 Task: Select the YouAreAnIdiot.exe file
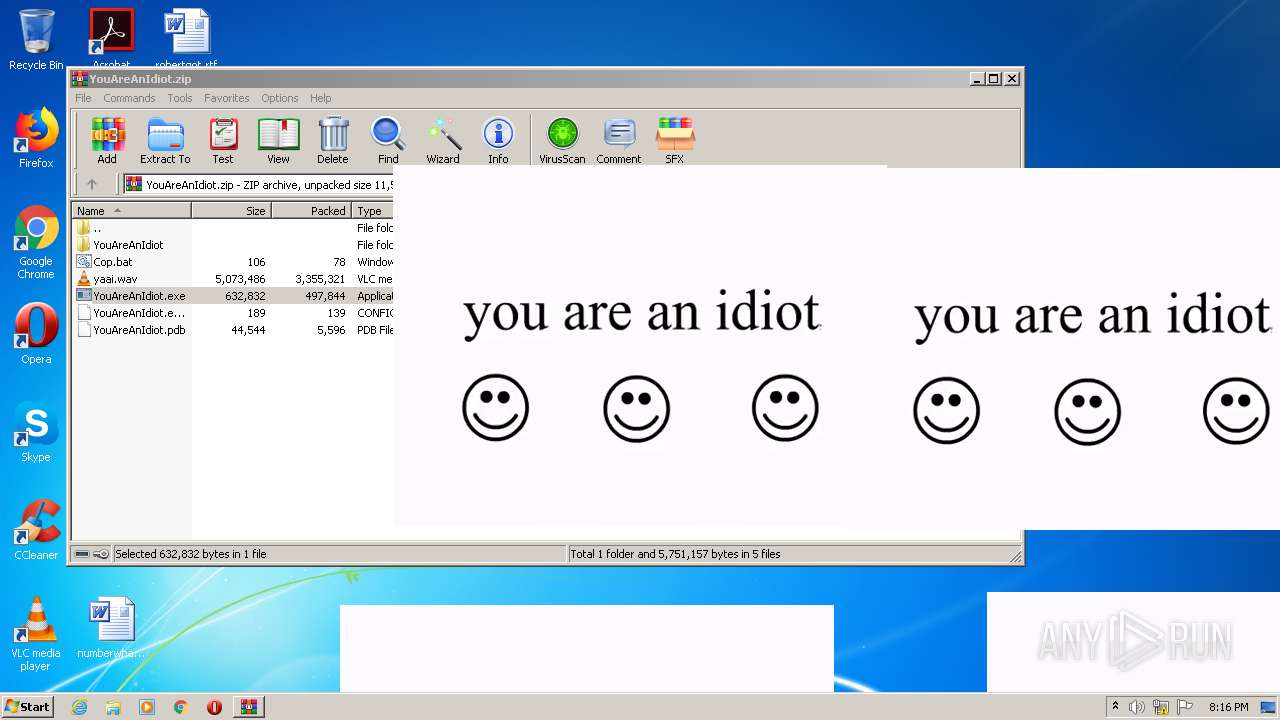(x=233, y=296)
